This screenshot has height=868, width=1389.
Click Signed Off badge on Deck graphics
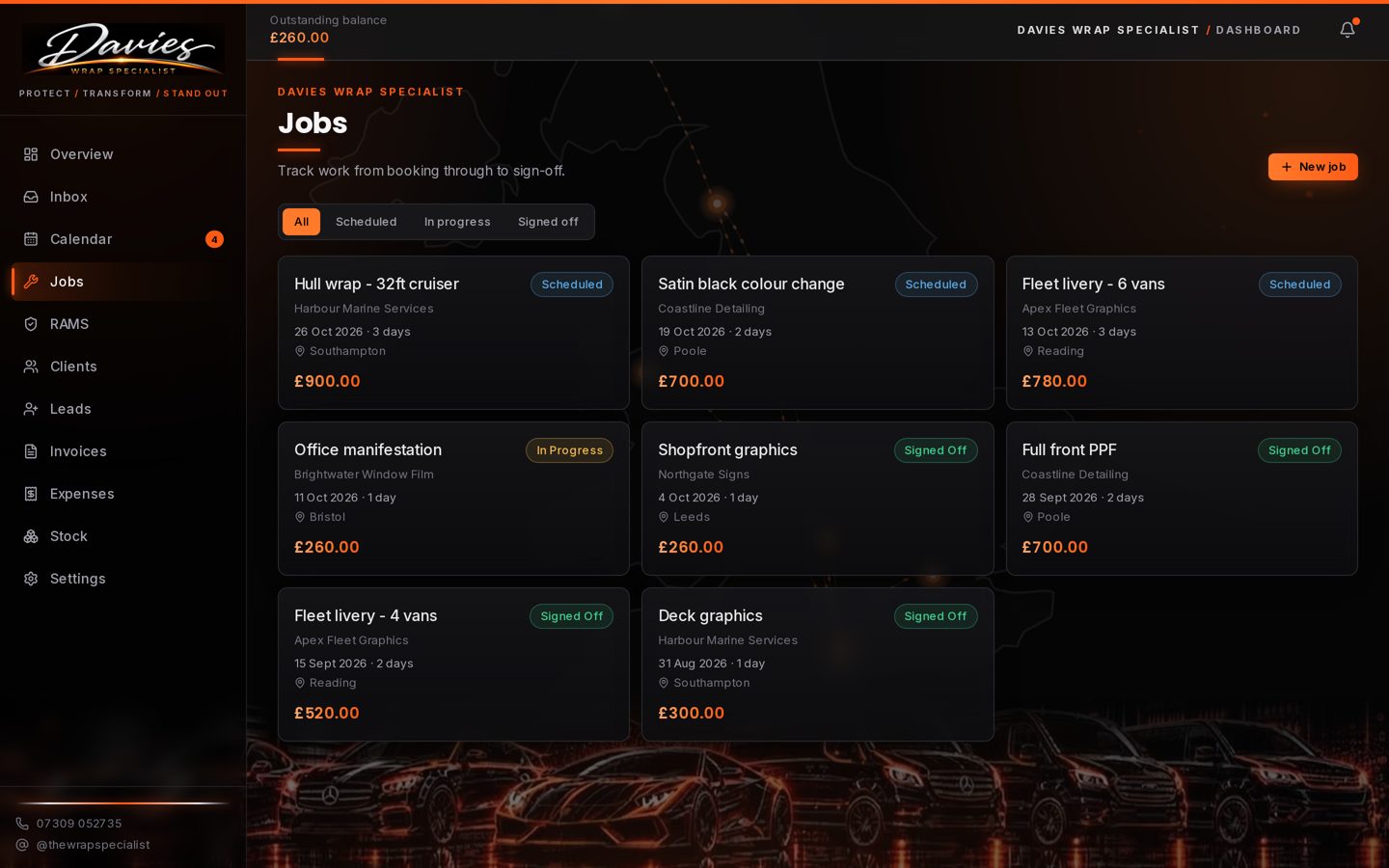click(936, 616)
